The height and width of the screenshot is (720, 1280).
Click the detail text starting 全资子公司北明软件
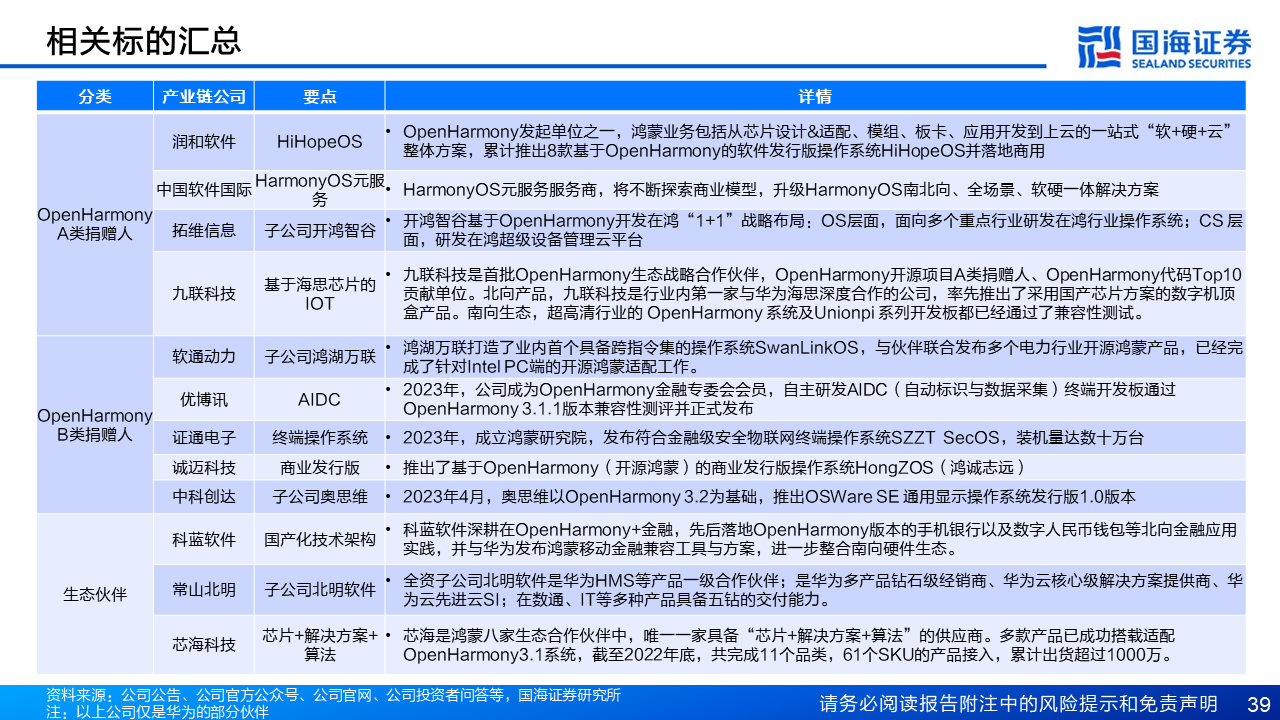(823, 590)
